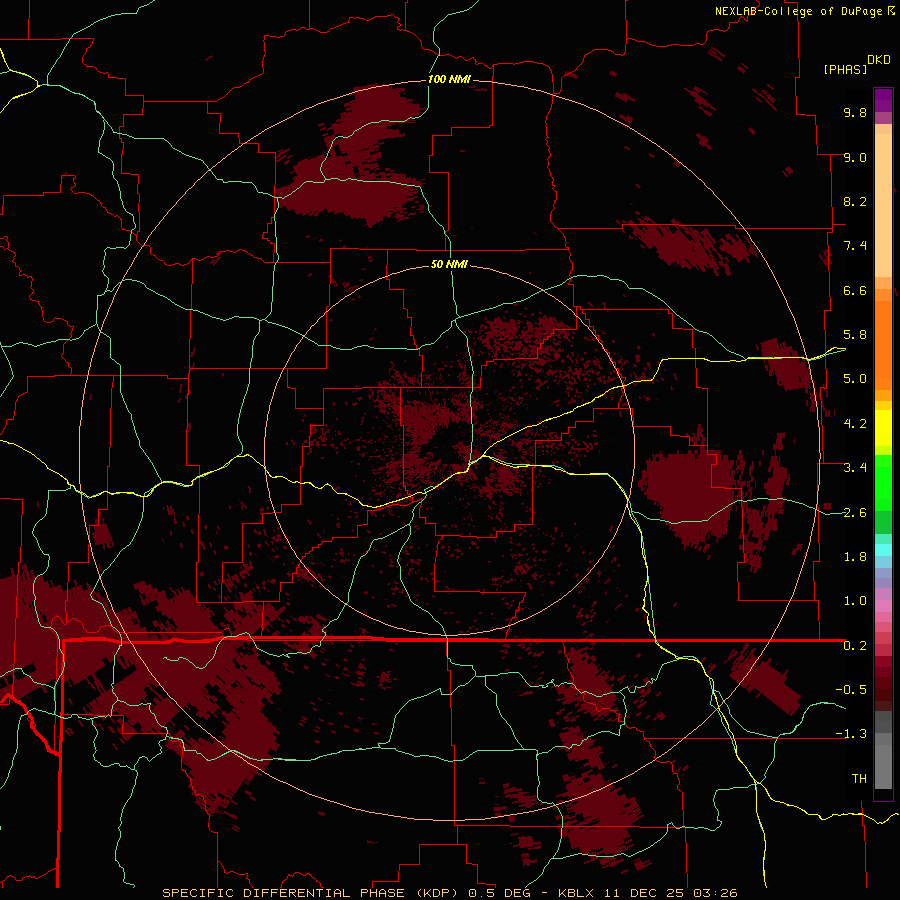The width and height of the screenshot is (900, 900).
Task: Pick the orange segment of the color bar
Action: click(x=883, y=345)
